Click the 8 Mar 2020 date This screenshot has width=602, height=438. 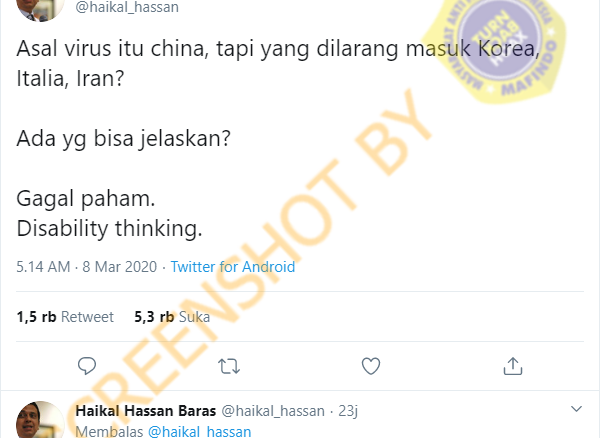pos(120,267)
